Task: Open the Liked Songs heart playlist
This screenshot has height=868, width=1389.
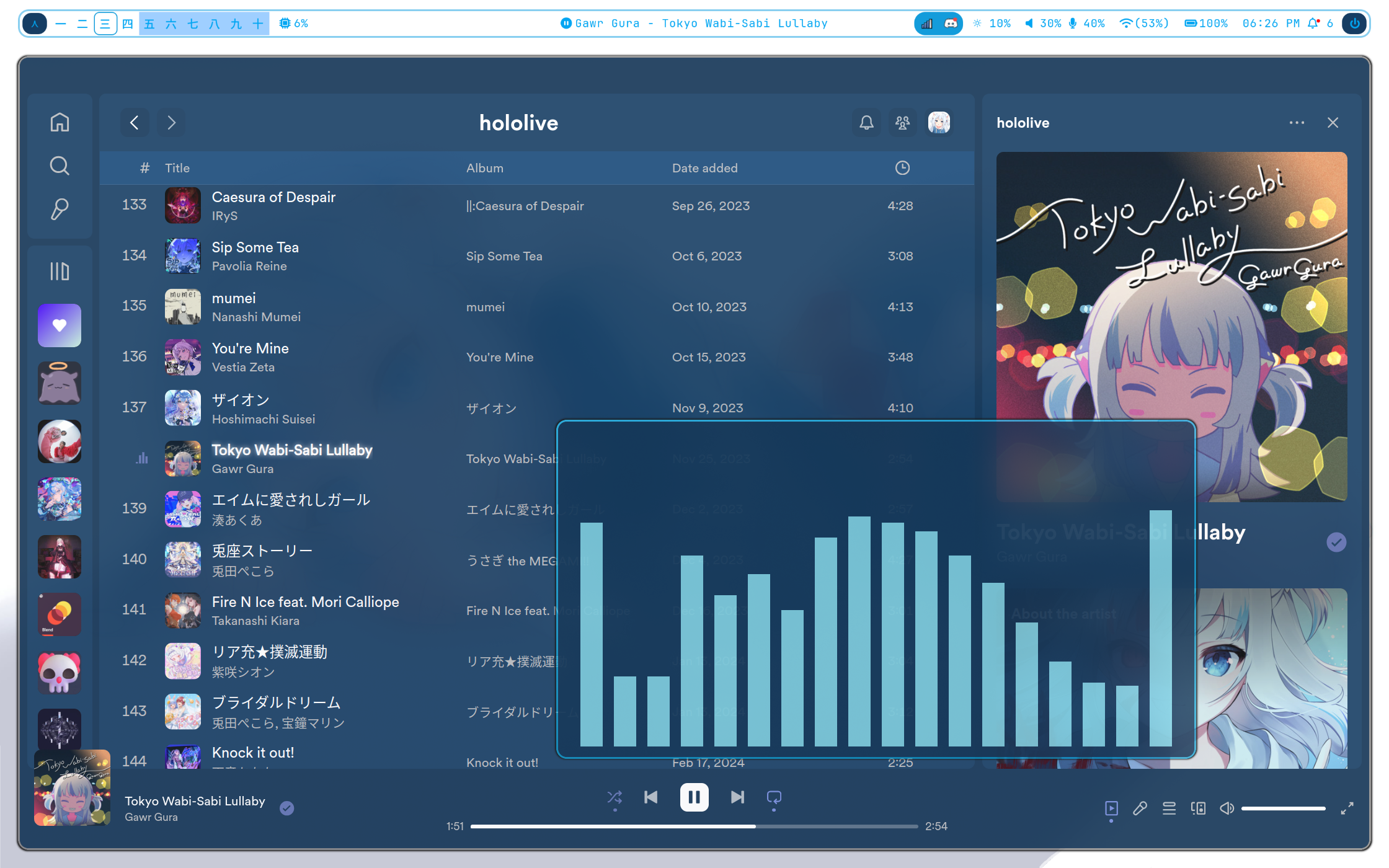Action: (60, 325)
